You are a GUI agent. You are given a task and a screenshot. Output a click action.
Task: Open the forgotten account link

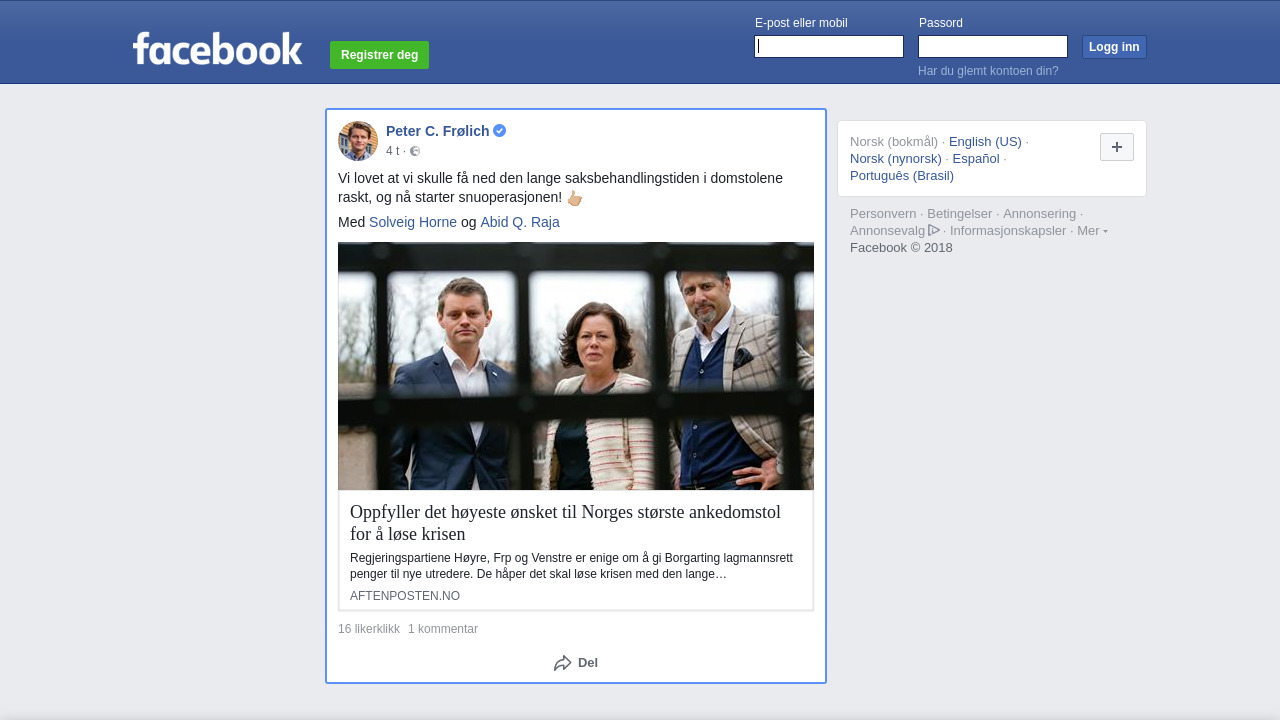click(x=988, y=71)
